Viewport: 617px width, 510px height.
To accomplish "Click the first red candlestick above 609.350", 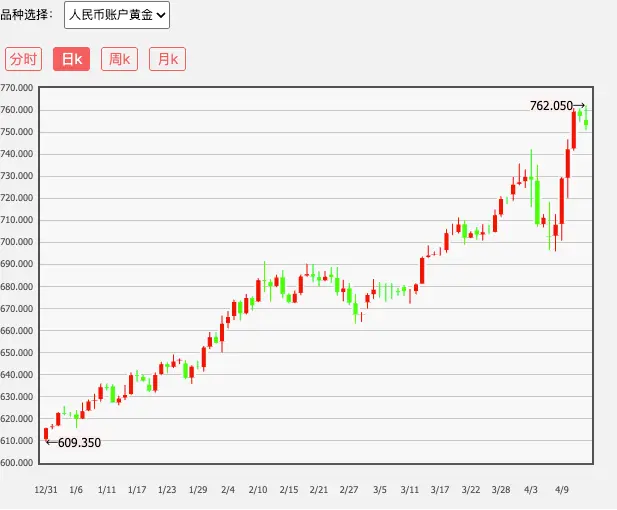I will pyautogui.click(x=46, y=433).
